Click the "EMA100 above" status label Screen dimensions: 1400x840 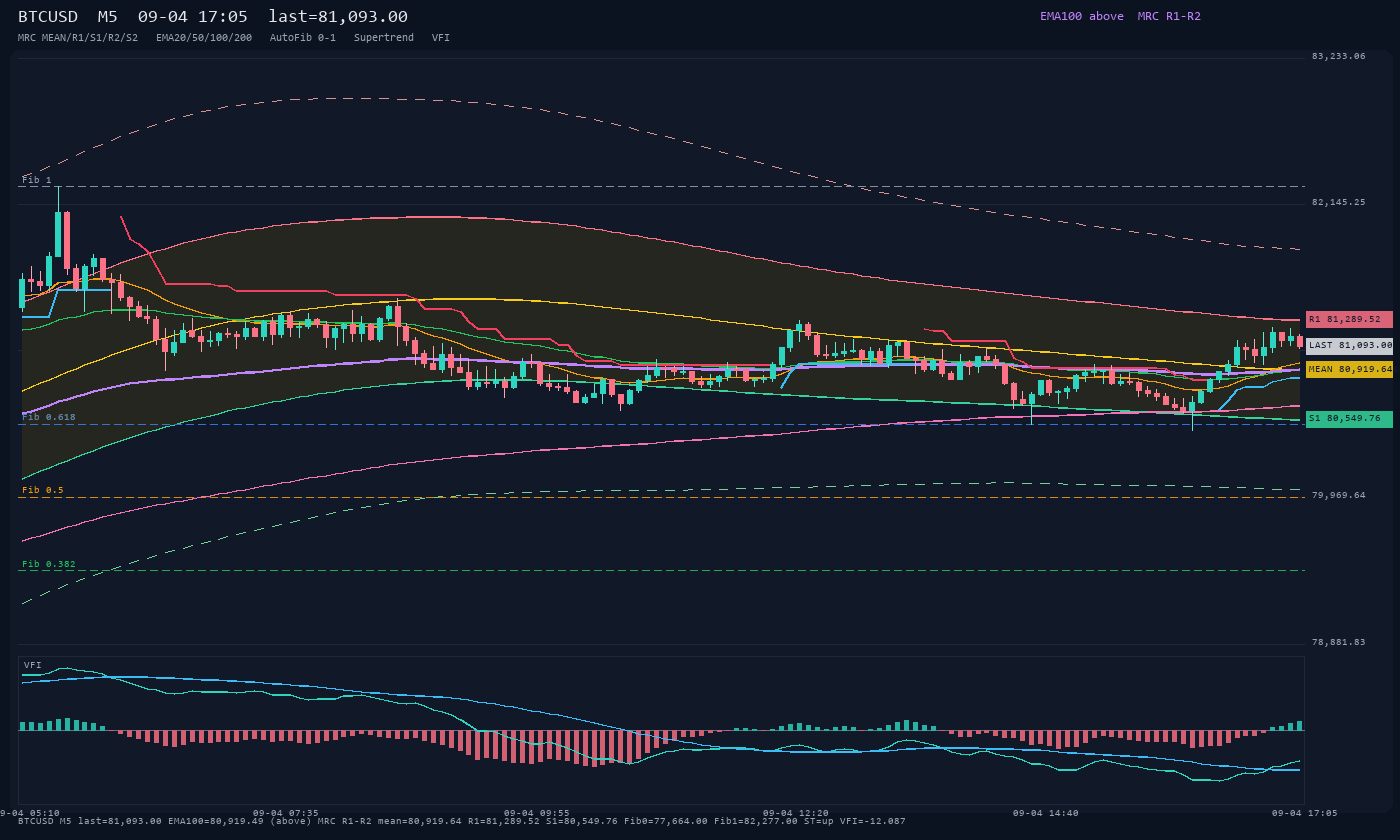coord(1081,16)
